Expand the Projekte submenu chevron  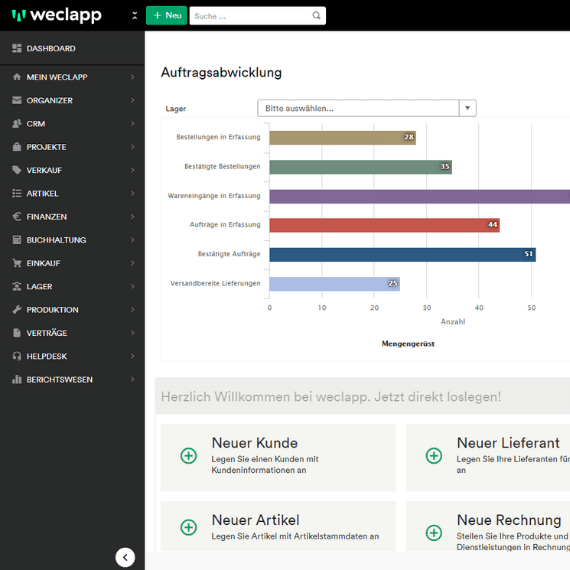pos(133,147)
